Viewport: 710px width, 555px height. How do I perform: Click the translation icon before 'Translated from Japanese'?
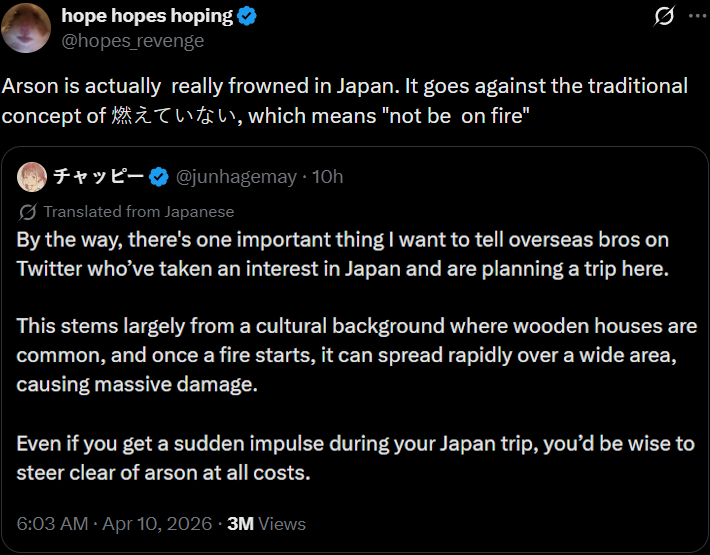pos(28,211)
